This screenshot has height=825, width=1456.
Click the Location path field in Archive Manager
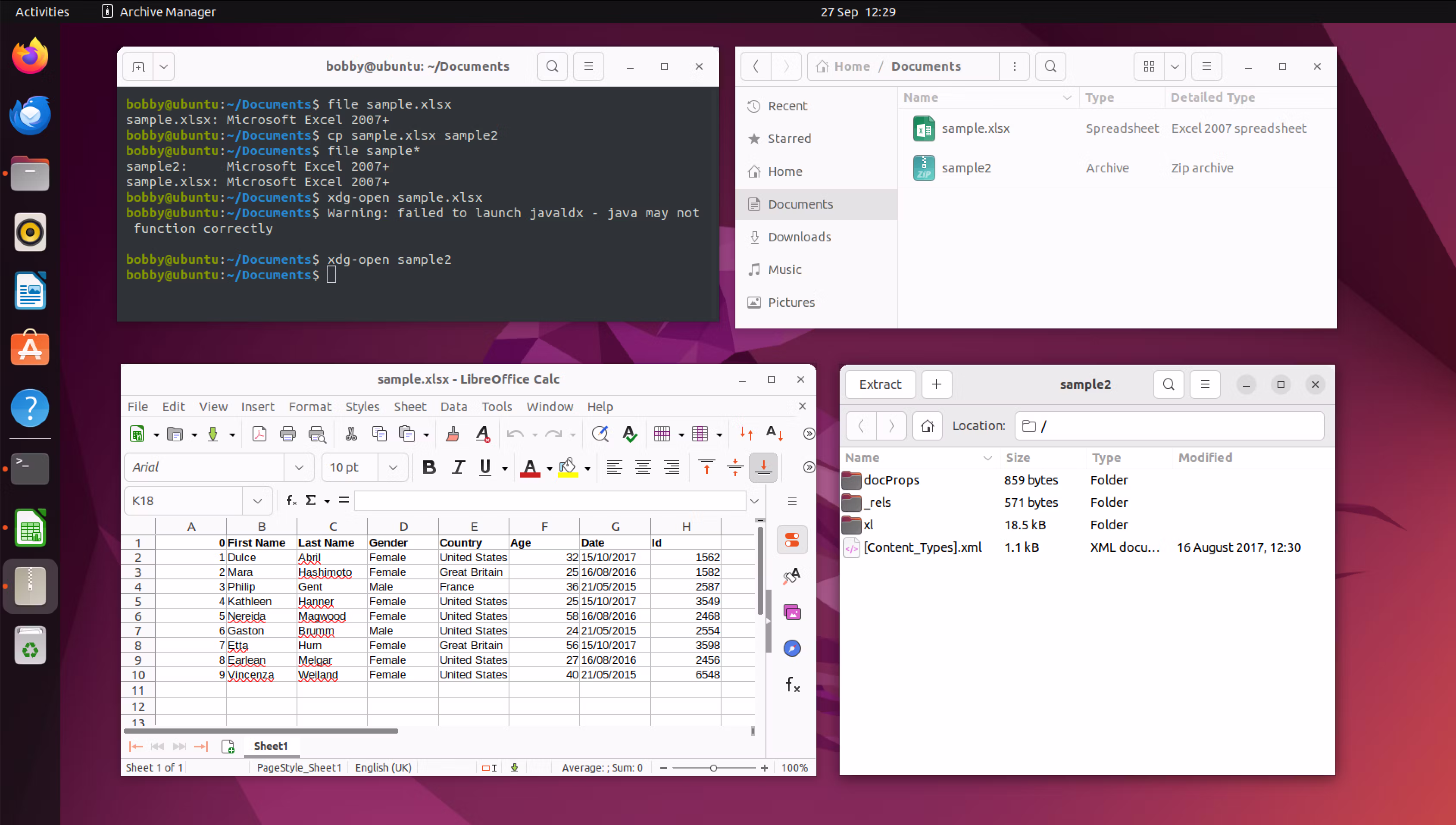point(1169,425)
